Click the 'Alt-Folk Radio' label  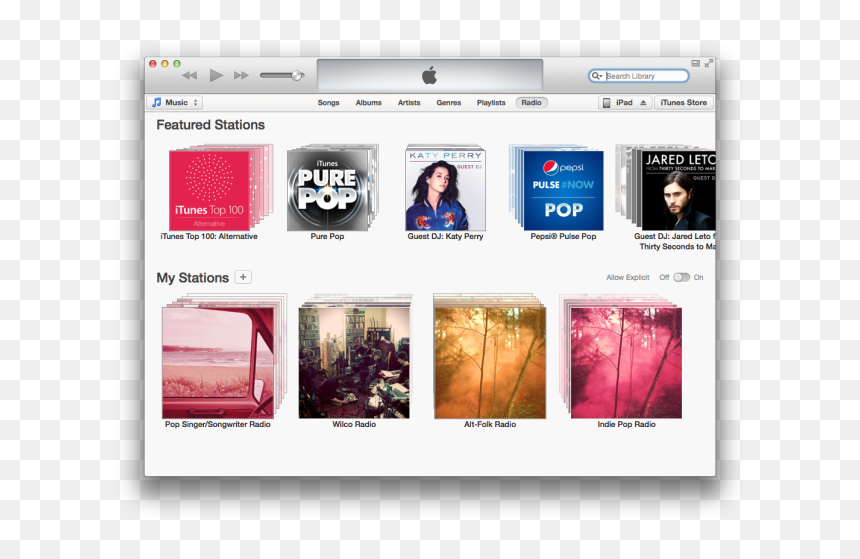(490, 425)
